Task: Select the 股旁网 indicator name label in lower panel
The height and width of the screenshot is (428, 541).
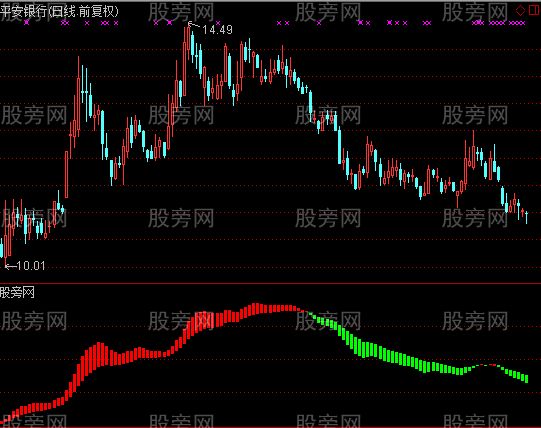Action: point(17,293)
